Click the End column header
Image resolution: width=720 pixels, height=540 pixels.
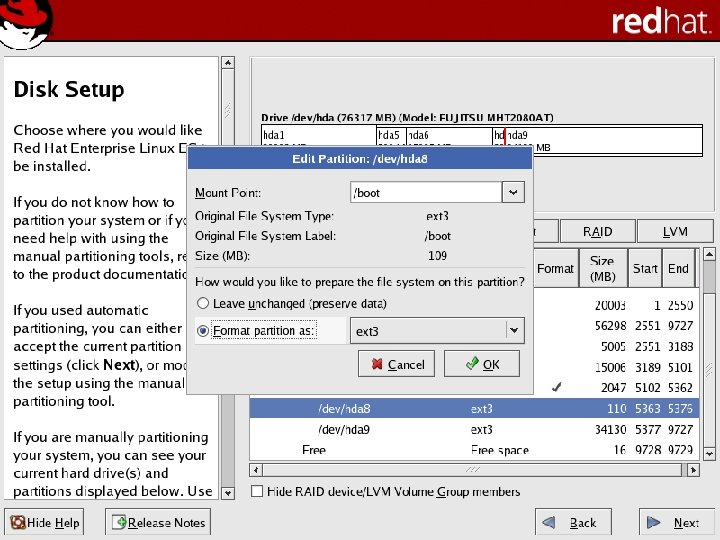[x=678, y=269]
